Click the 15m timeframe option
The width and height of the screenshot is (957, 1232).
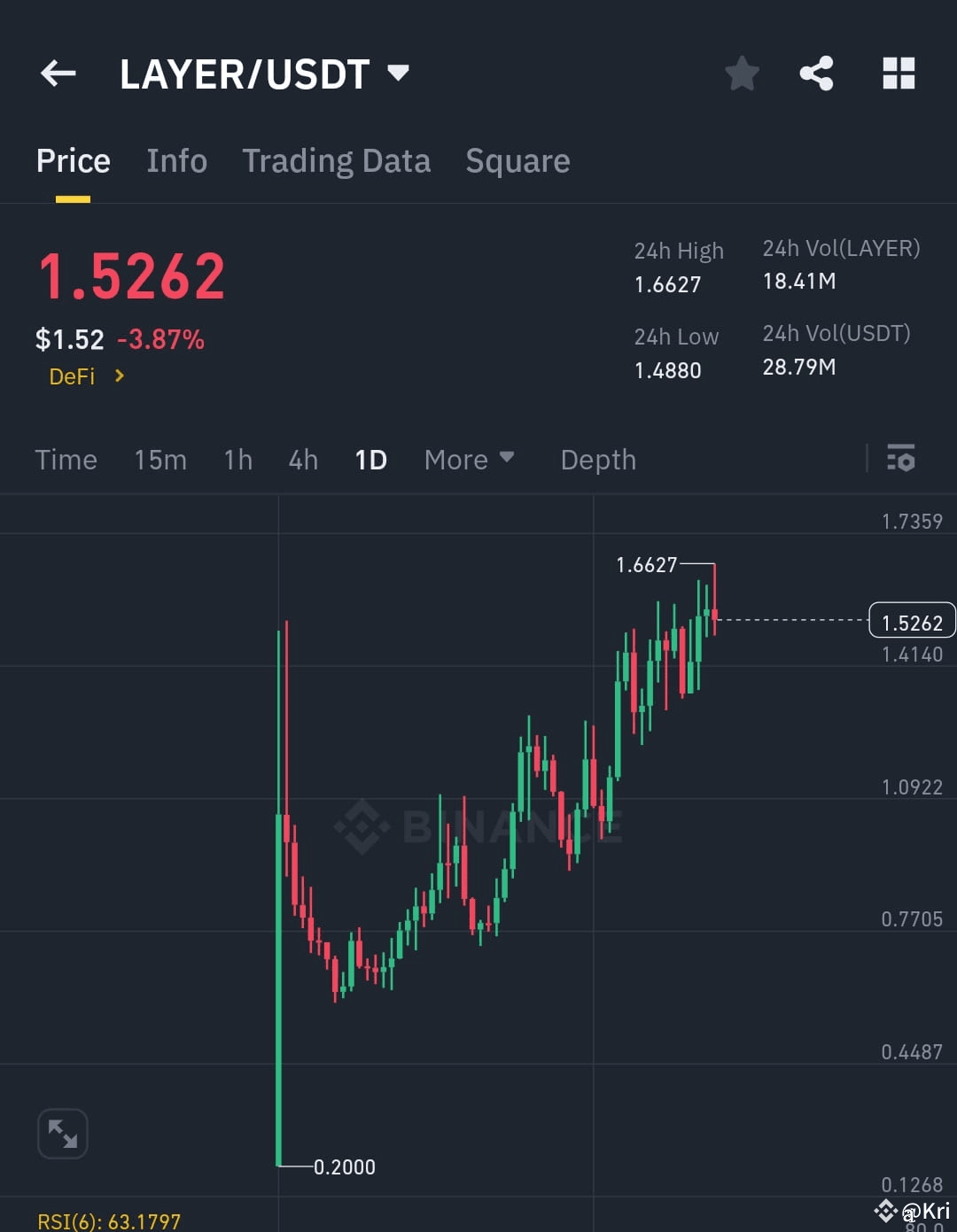click(160, 460)
